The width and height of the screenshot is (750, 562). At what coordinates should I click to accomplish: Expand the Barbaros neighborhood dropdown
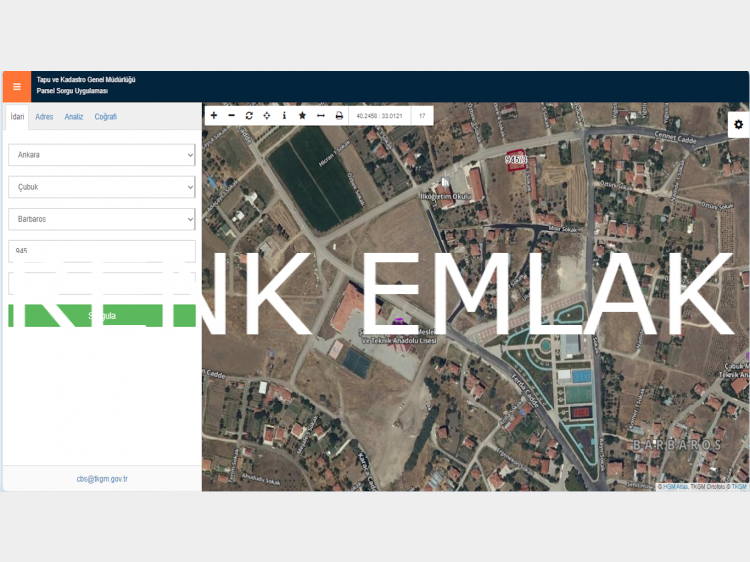click(102, 219)
